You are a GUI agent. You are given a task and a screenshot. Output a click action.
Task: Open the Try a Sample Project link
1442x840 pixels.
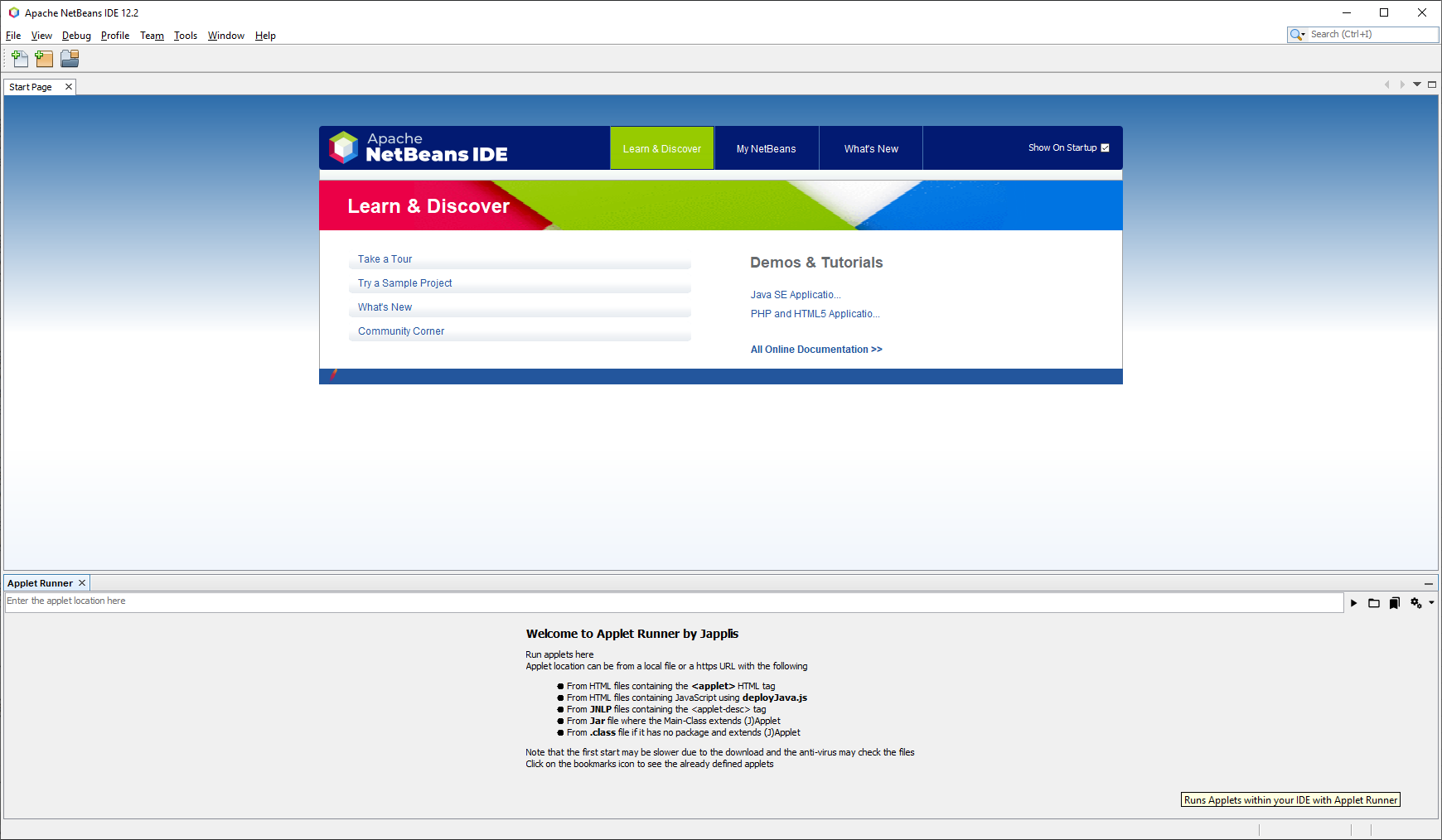[x=405, y=283]
